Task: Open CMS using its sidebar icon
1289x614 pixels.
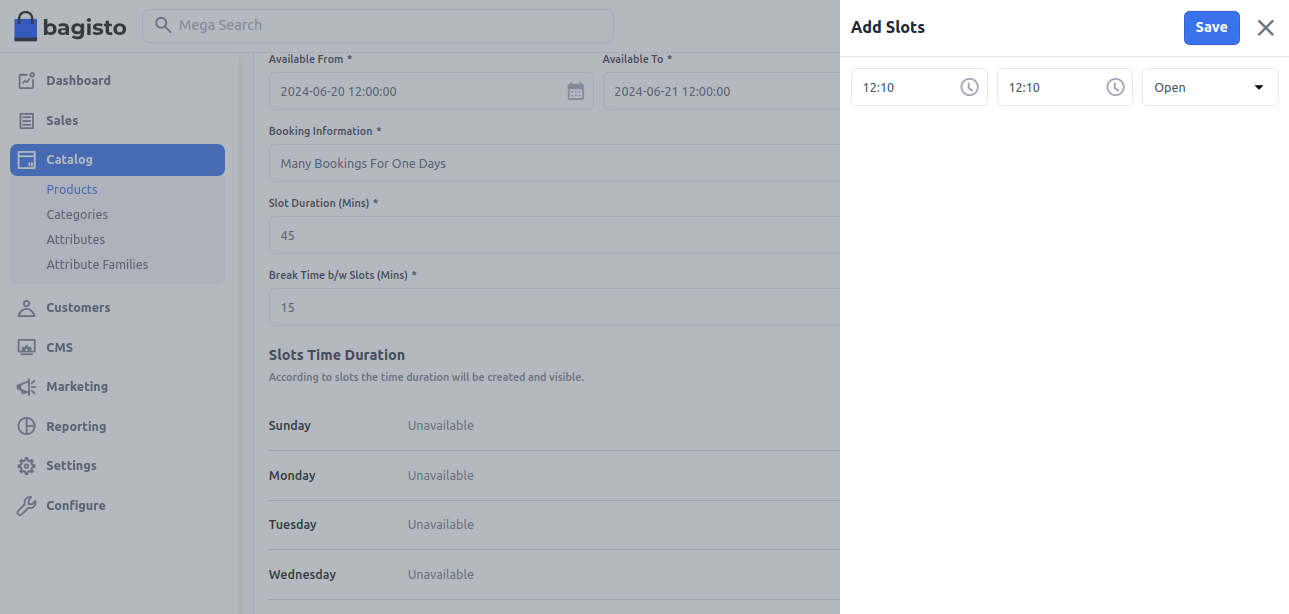Action: click(x=27, y=348)
